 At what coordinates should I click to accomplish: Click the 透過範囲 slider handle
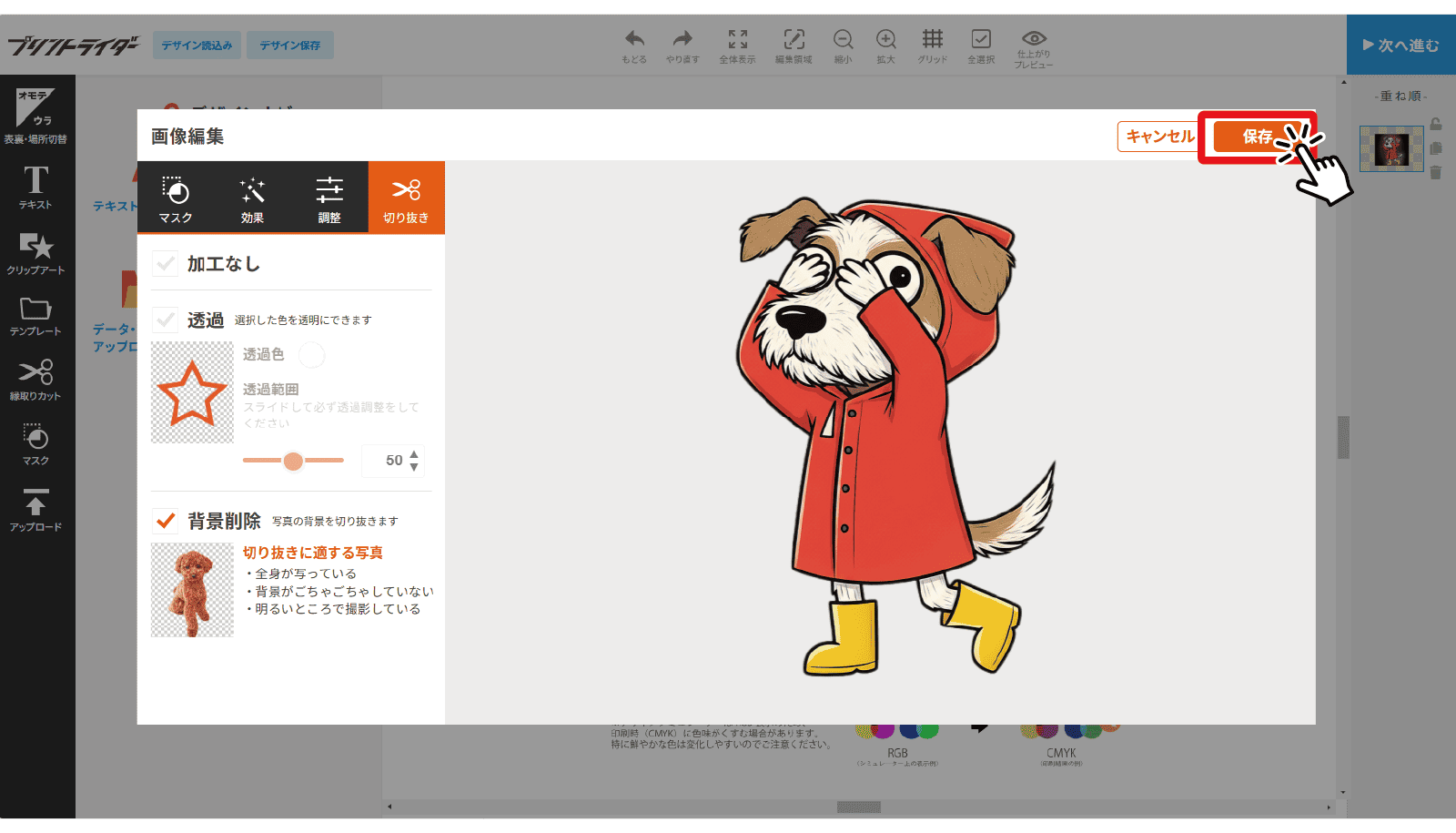[293, 461]
